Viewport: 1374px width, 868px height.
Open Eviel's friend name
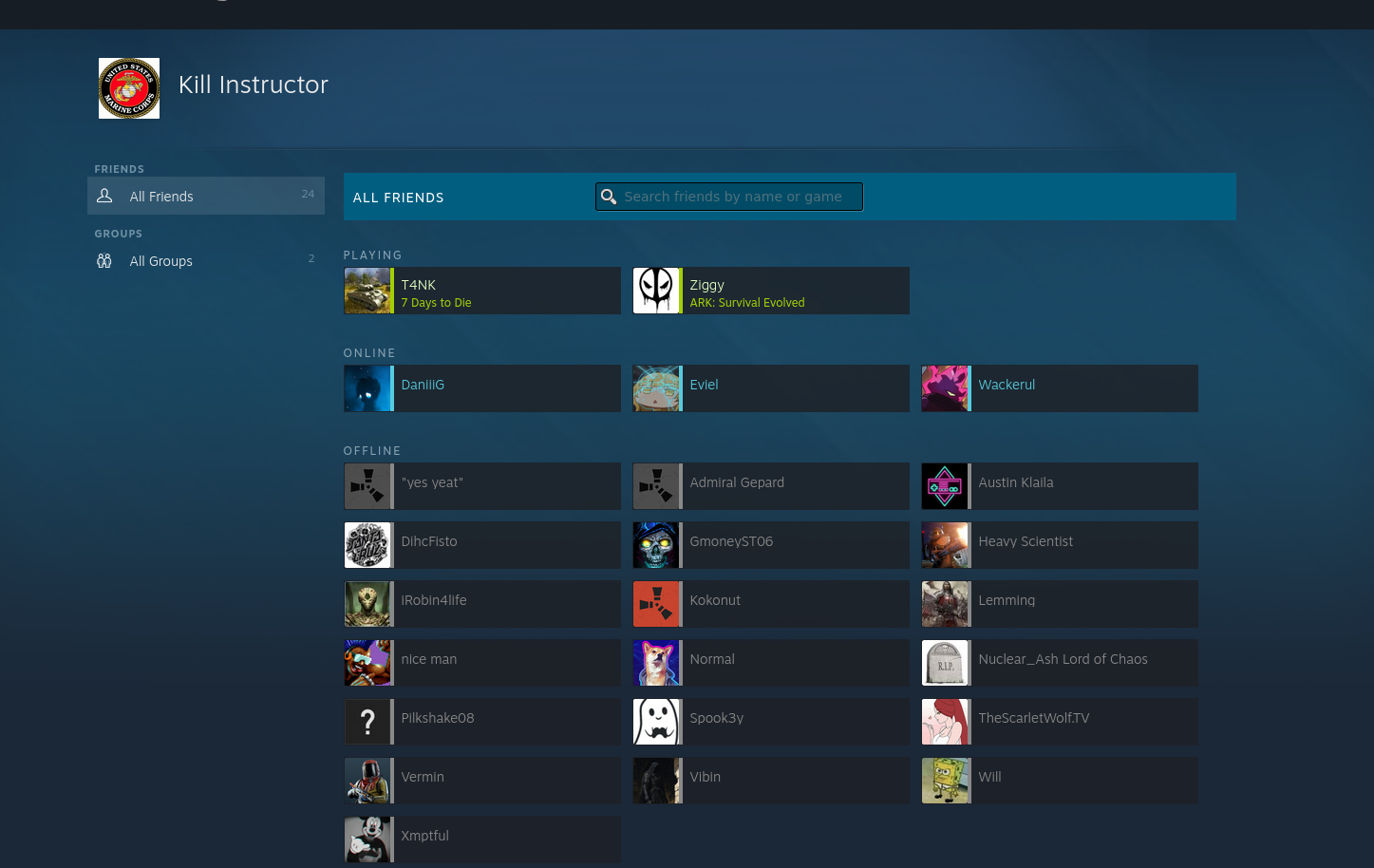[704, 385]
